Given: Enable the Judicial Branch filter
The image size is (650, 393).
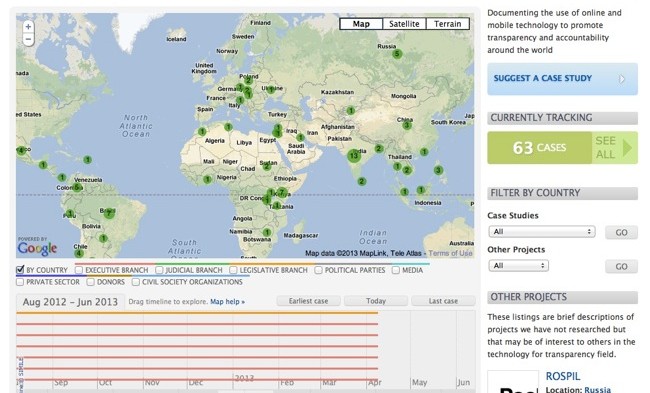Looking at the screenshot, I should click(x=159, y=270).
